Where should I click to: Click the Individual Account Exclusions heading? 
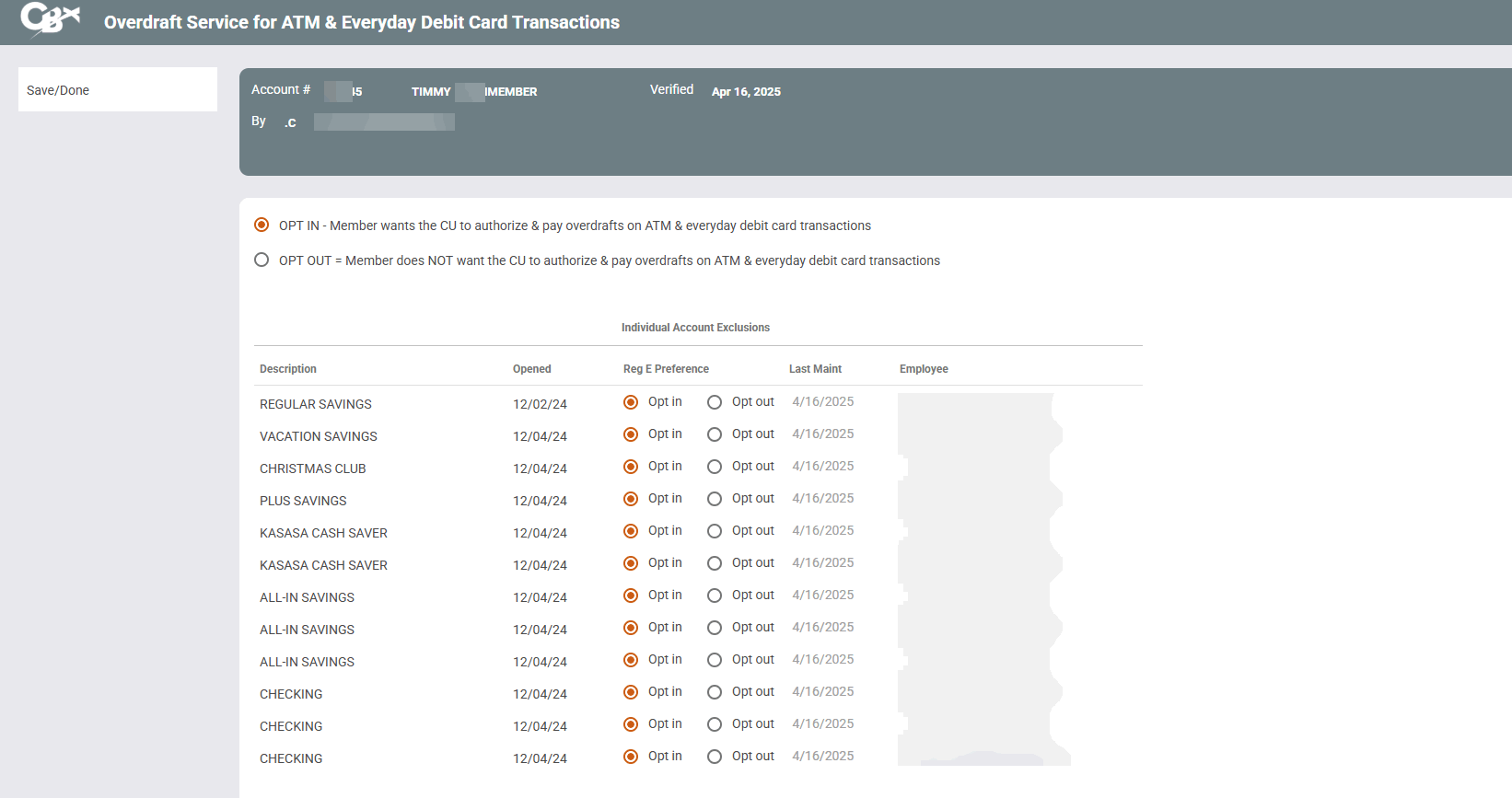pos(695,328)
